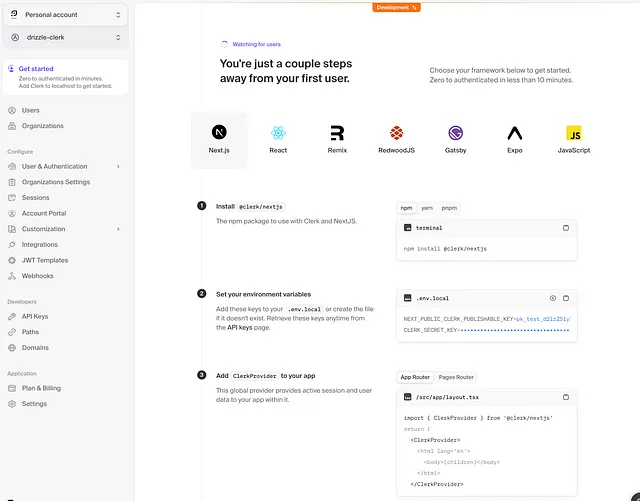640x501 pixels.
Task: Copy the /src/app/layout.tsx code snippet
Action: point(566,397)
